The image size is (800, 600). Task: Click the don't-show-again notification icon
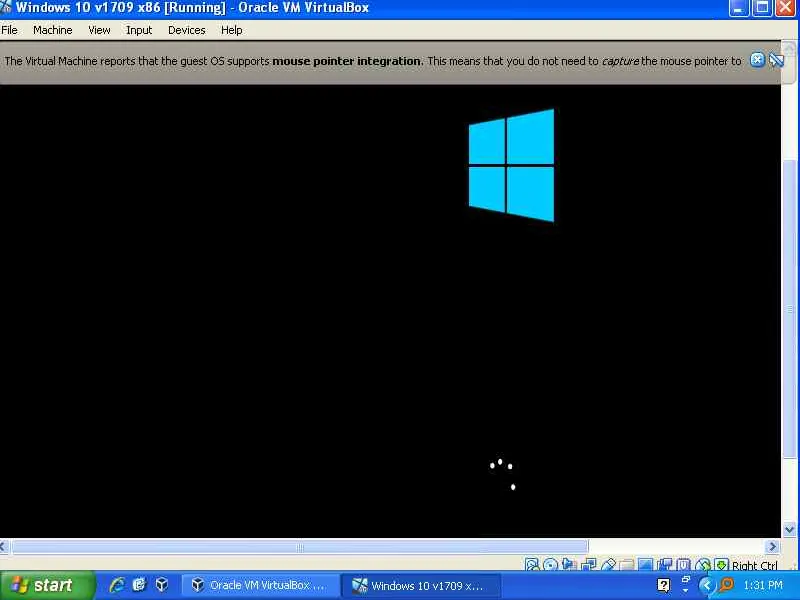(x=776, y=60)
